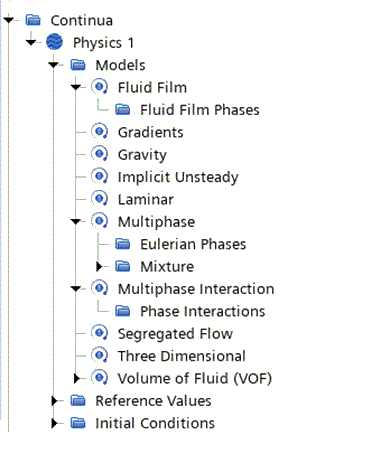This screenshot has height=449, width=392.
Task: Click the Physics 1 globe icon
Action: click(x=54, y=42)
